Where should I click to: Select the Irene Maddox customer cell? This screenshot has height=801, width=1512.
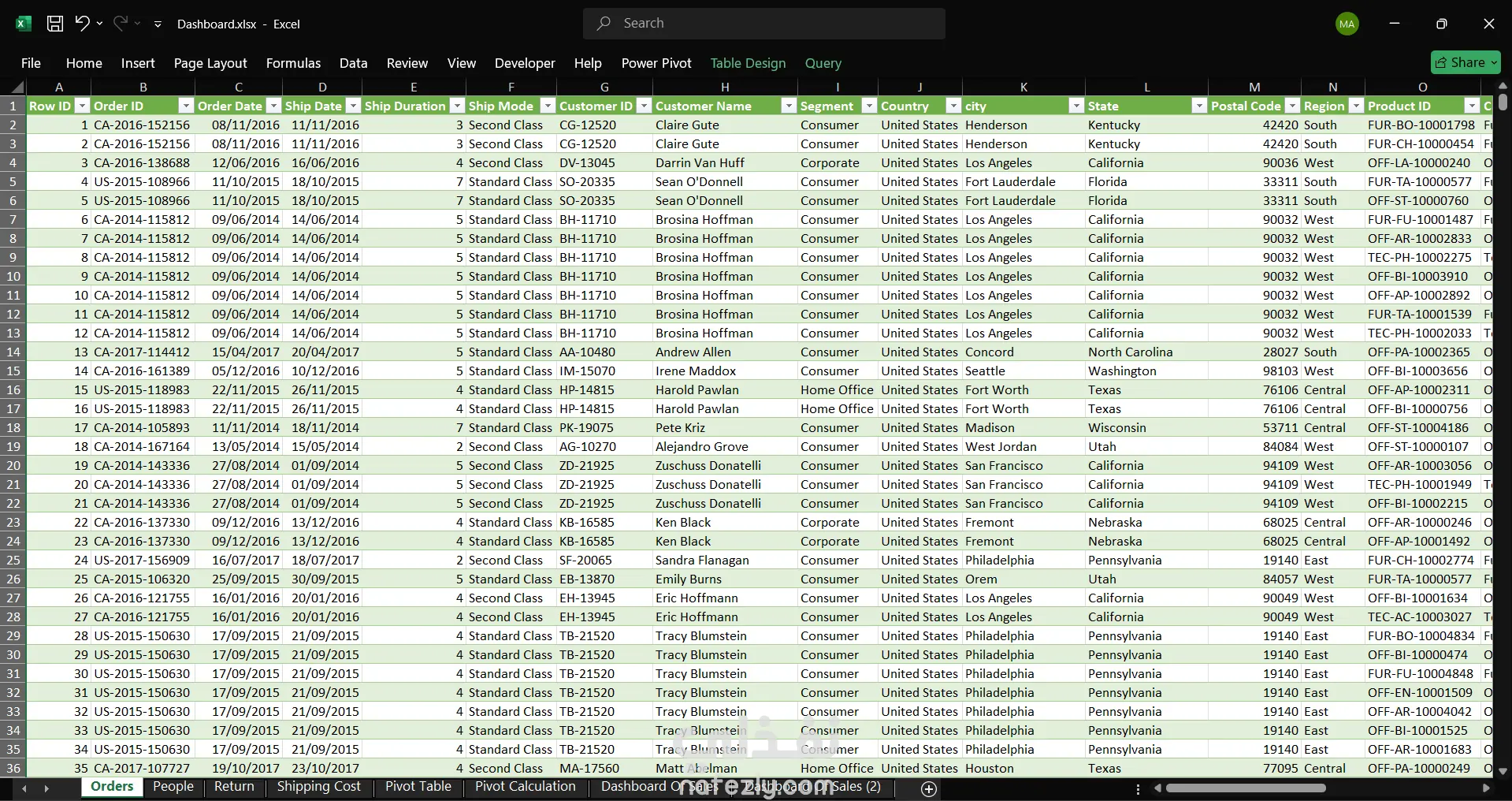[x=724, y=371]
